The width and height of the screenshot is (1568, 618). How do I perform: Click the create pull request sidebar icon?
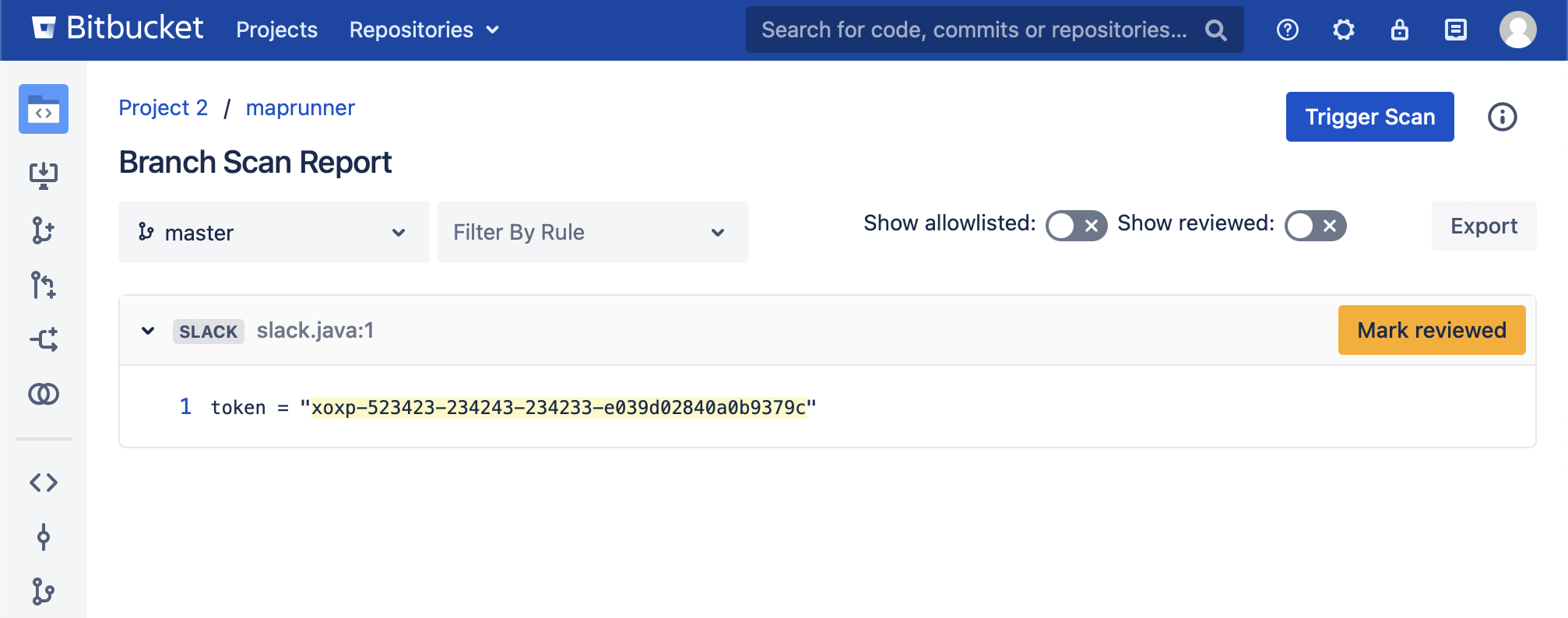[44, 285]
